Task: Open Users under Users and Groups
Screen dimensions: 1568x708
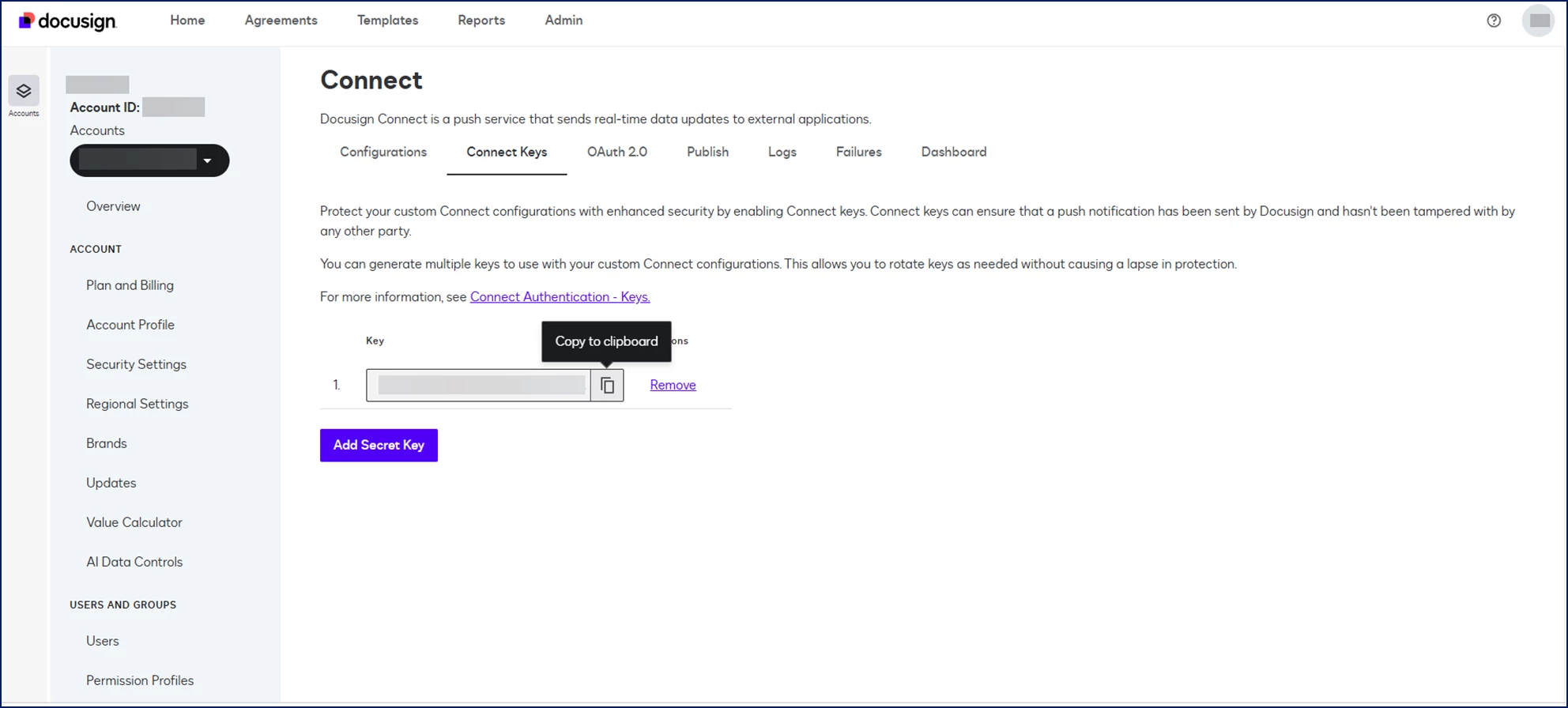Action: coord(103,641)
